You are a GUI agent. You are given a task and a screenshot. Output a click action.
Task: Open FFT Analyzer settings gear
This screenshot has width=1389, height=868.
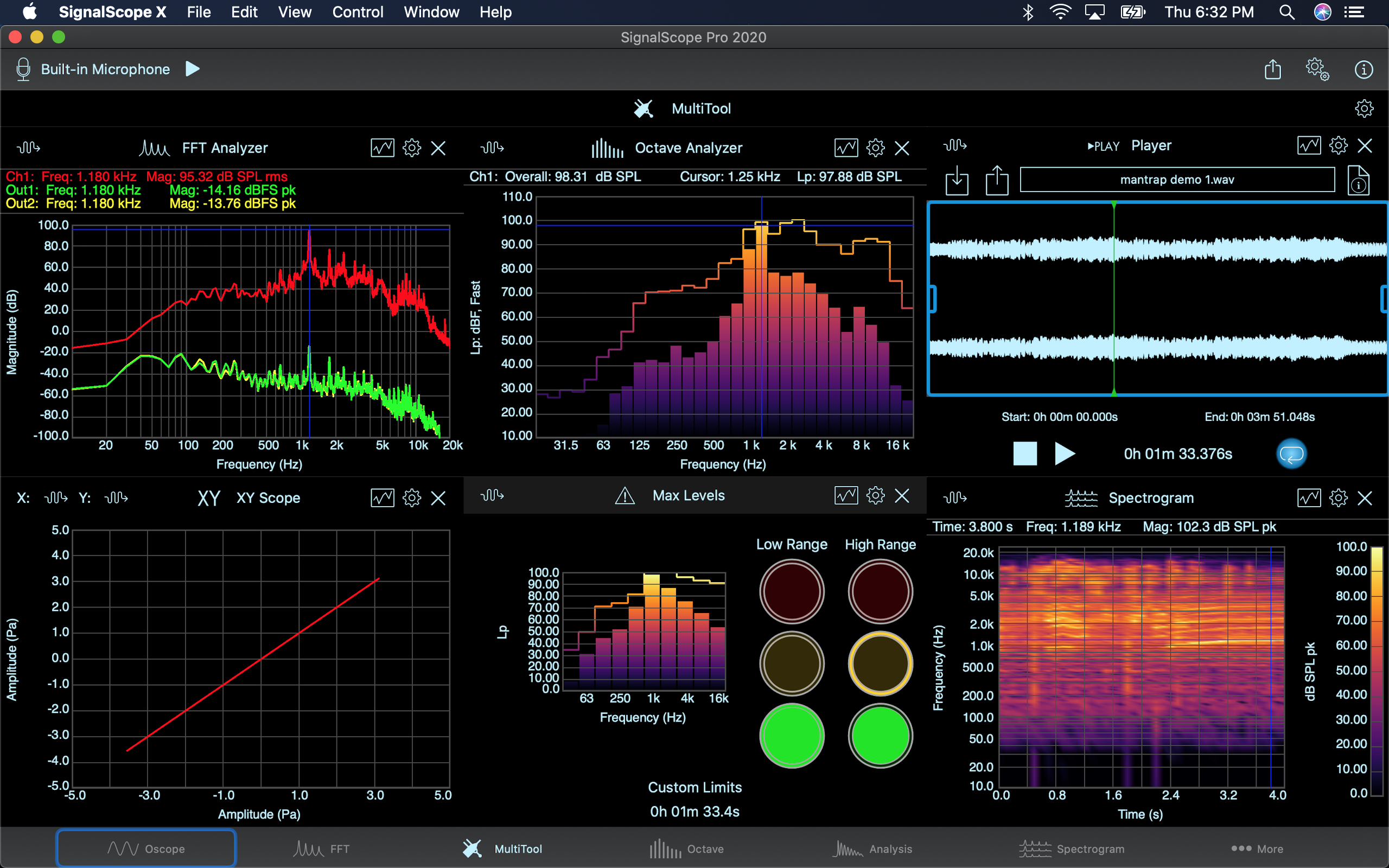coord(411,148)
